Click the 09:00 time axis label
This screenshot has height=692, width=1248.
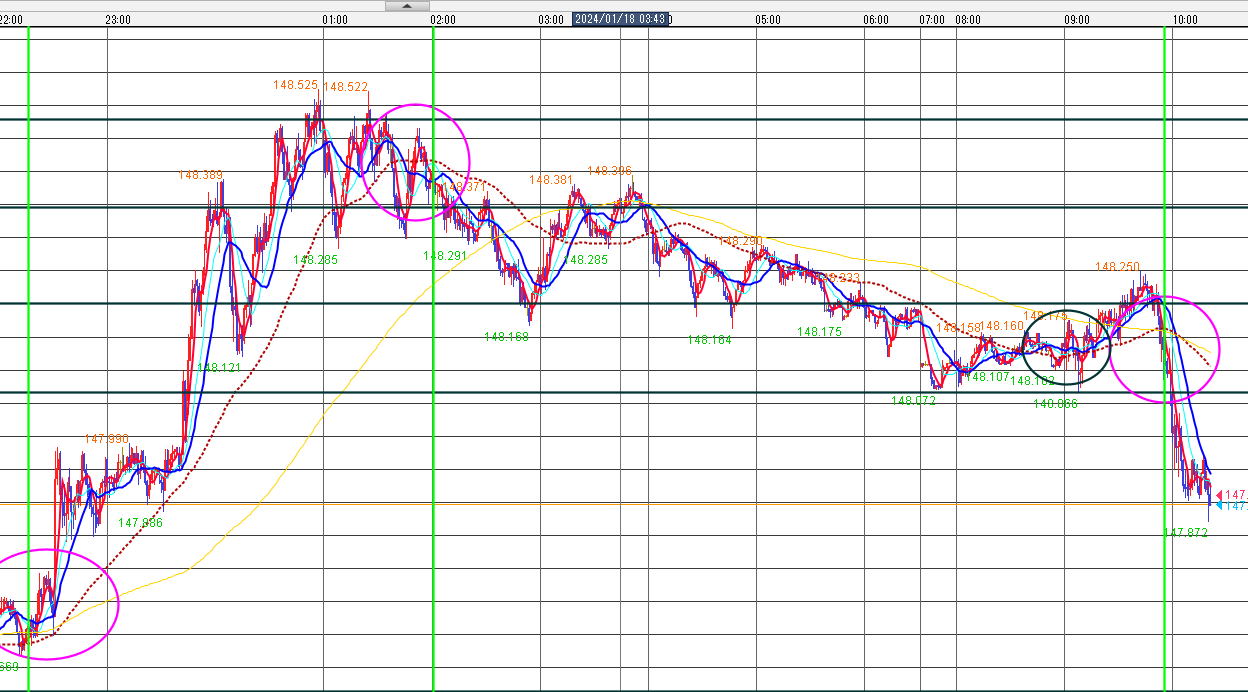1077,19
